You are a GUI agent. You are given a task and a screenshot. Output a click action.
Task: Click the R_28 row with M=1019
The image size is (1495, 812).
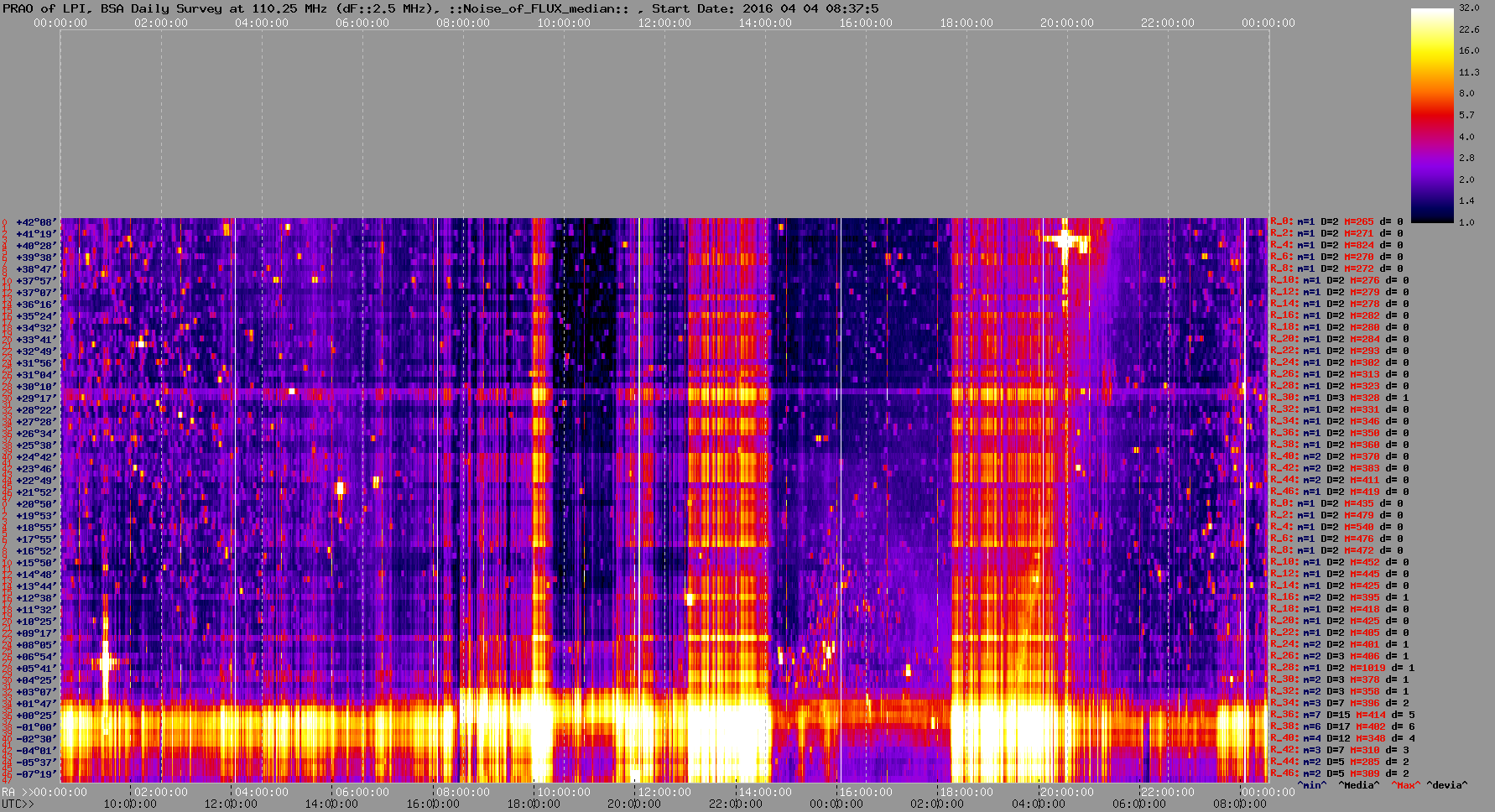click(1342, 669)
